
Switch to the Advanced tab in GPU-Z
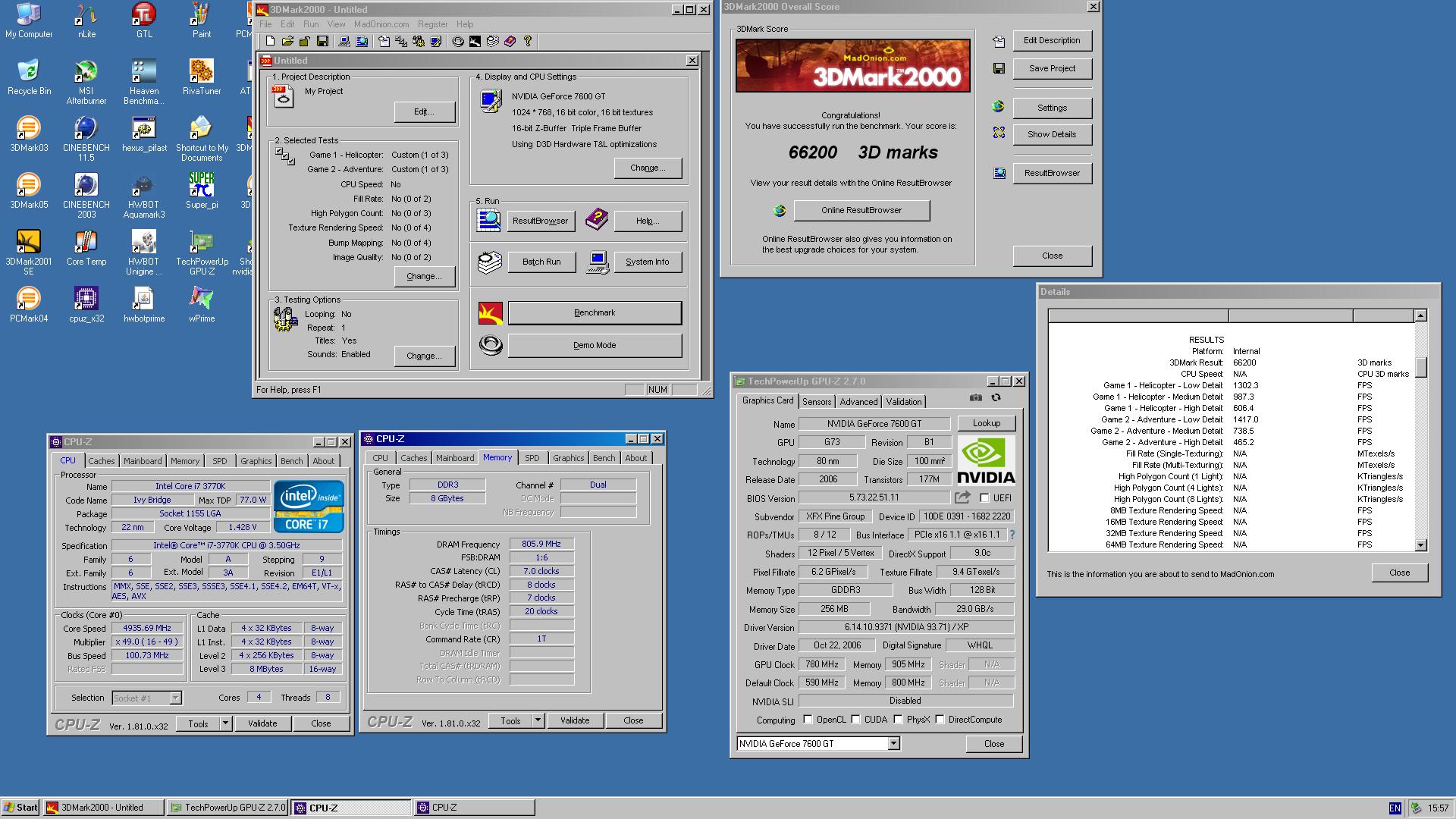click(x=858, y=402)
